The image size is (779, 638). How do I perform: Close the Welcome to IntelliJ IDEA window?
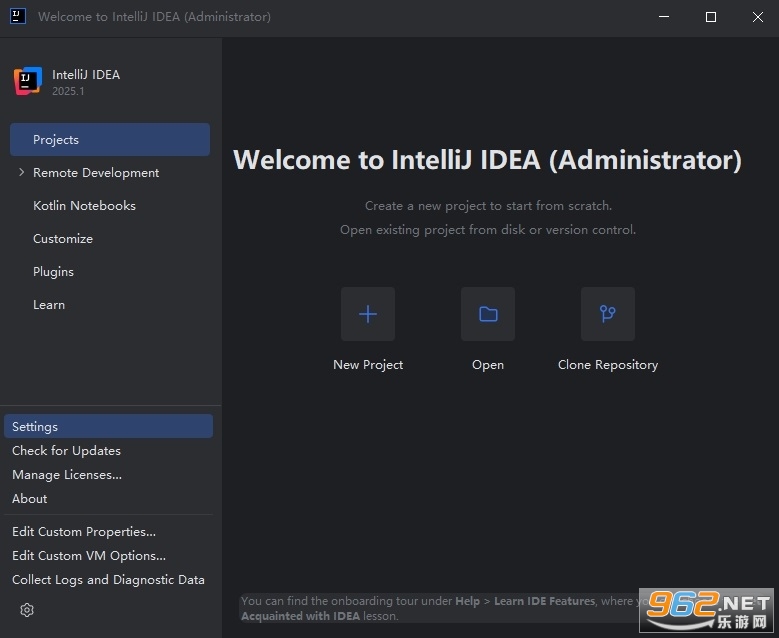coord(757,16)
